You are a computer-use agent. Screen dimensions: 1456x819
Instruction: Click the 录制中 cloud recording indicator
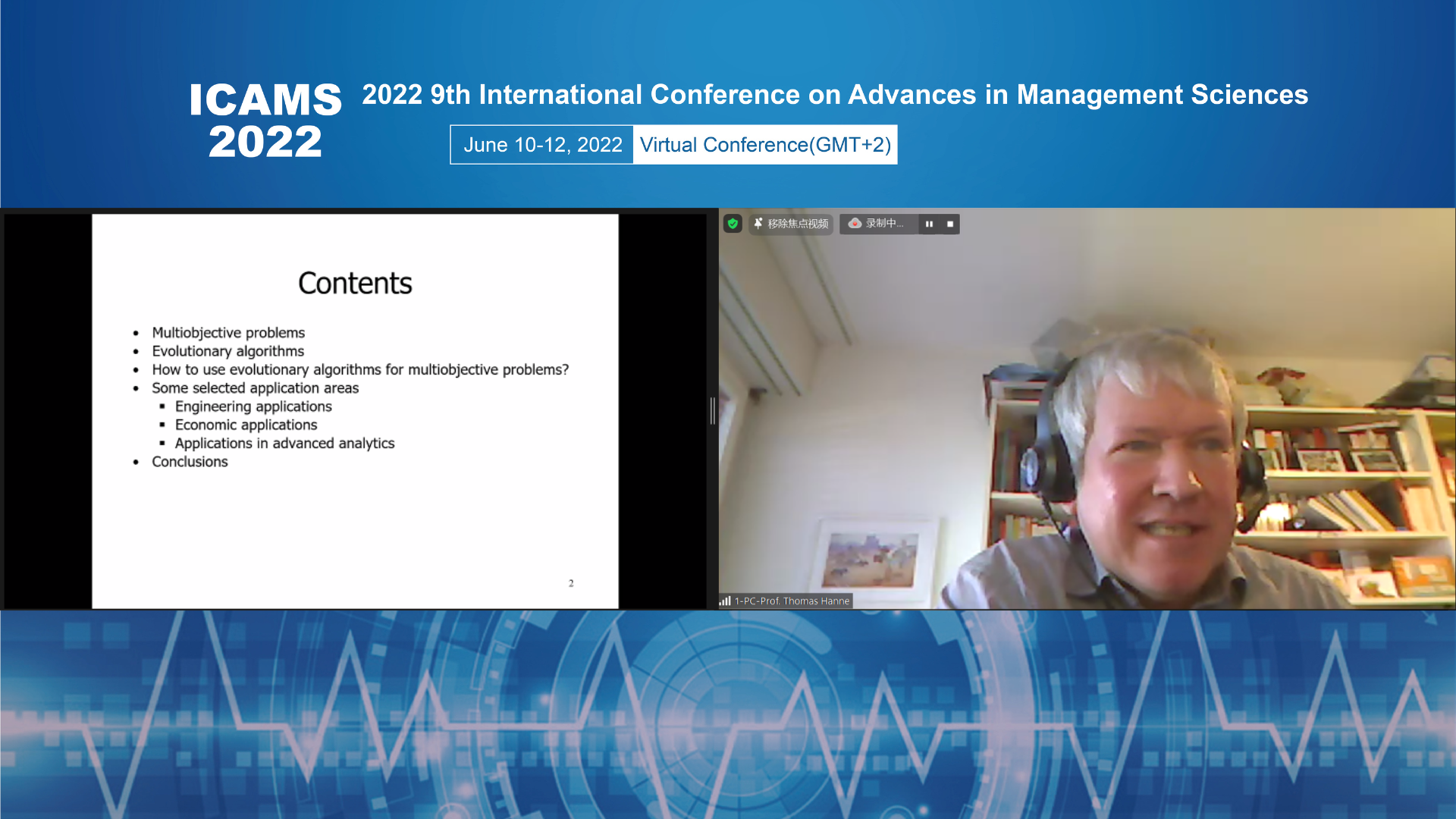point(878,224)
